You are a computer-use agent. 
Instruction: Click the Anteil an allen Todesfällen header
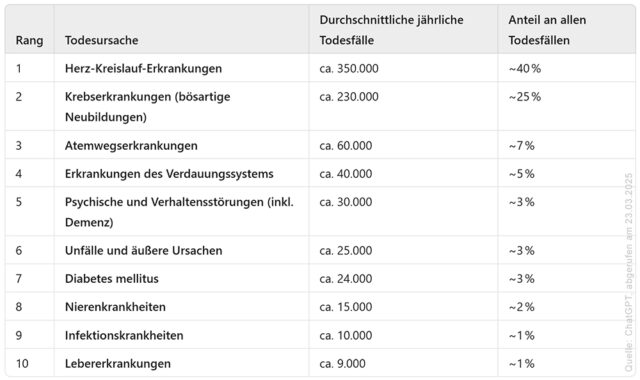point(547,30)
